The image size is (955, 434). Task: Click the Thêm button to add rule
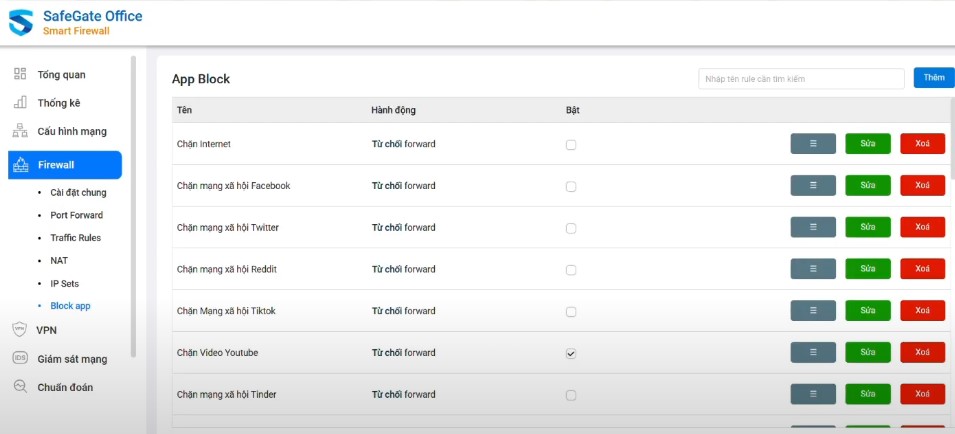pos(934,77)
